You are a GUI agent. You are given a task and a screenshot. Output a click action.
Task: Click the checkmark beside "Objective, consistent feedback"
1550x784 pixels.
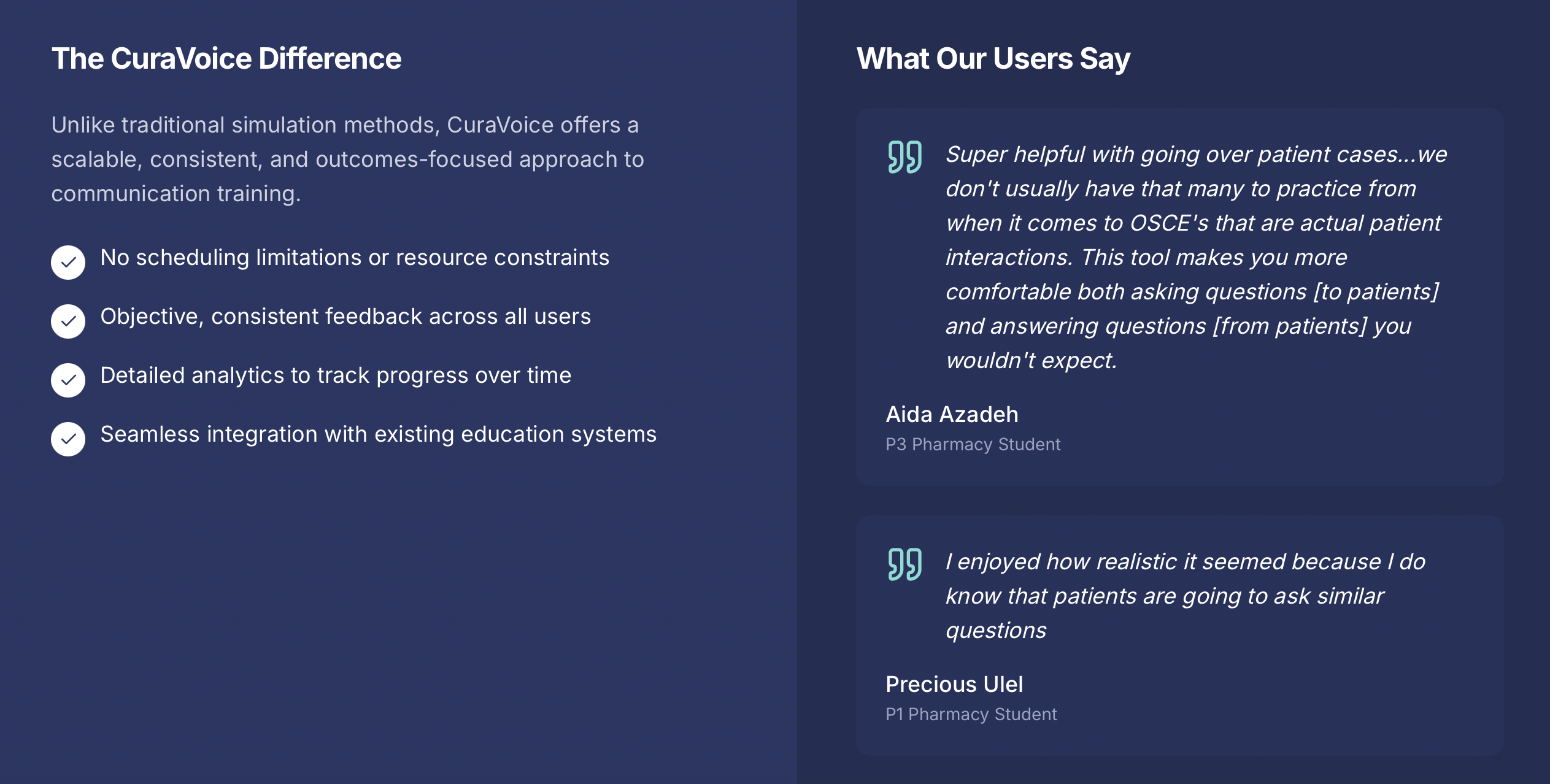(x=68, y=321)
